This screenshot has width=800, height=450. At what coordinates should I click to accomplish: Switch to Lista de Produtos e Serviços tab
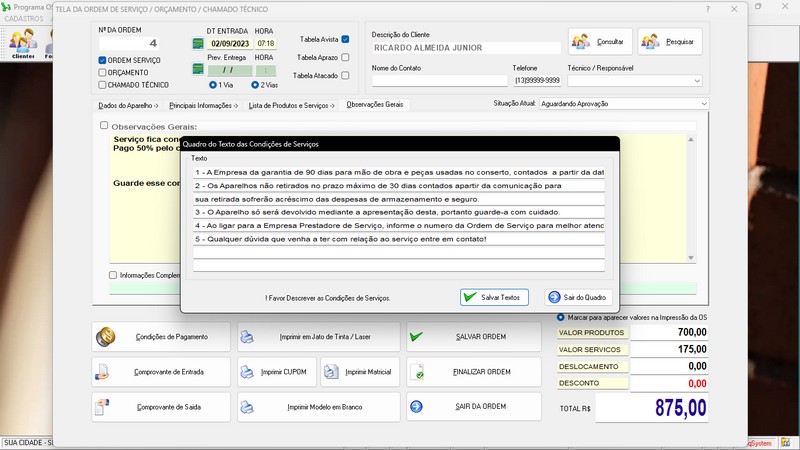coord(288,104)
